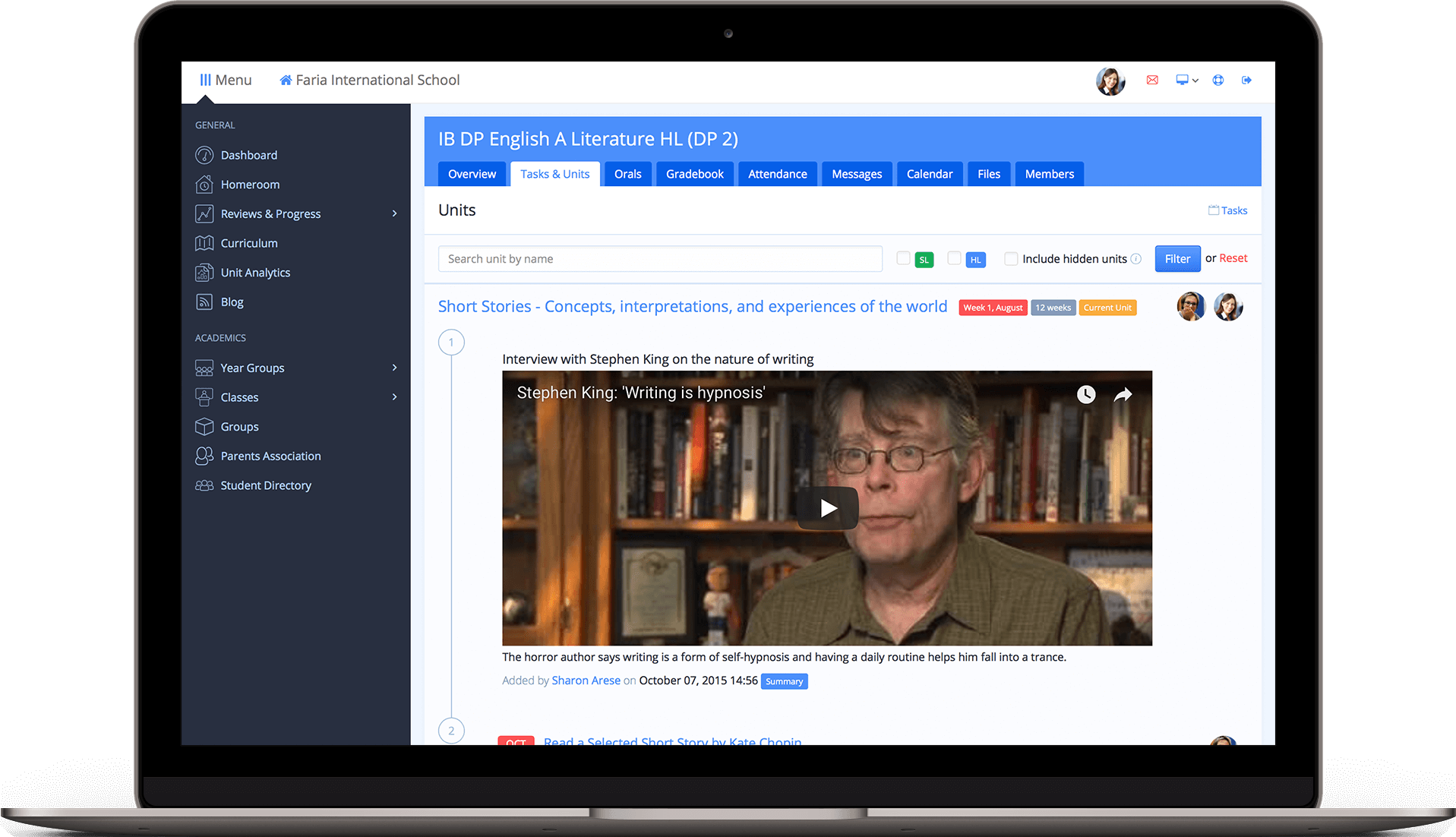Click the logout arrow icon in header
Viewport: 1456px width, 837px height.
coord(1246,80)
